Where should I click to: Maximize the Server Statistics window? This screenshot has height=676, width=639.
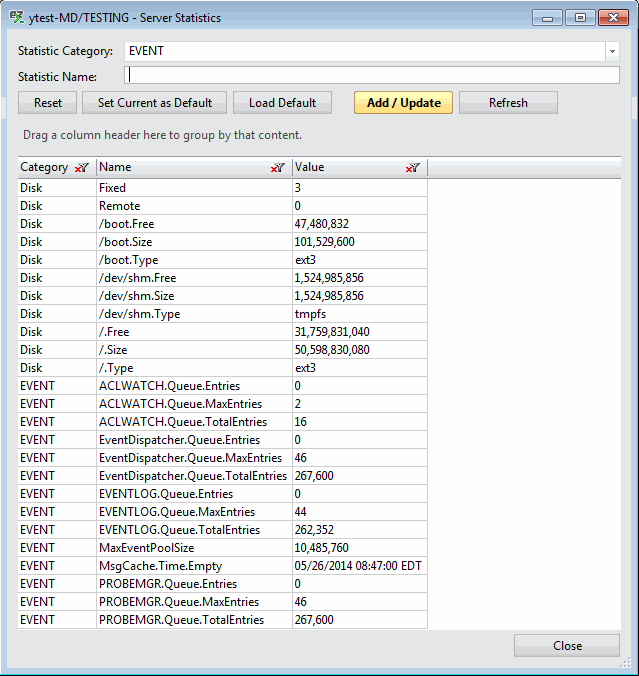click(x=578, y=17)
